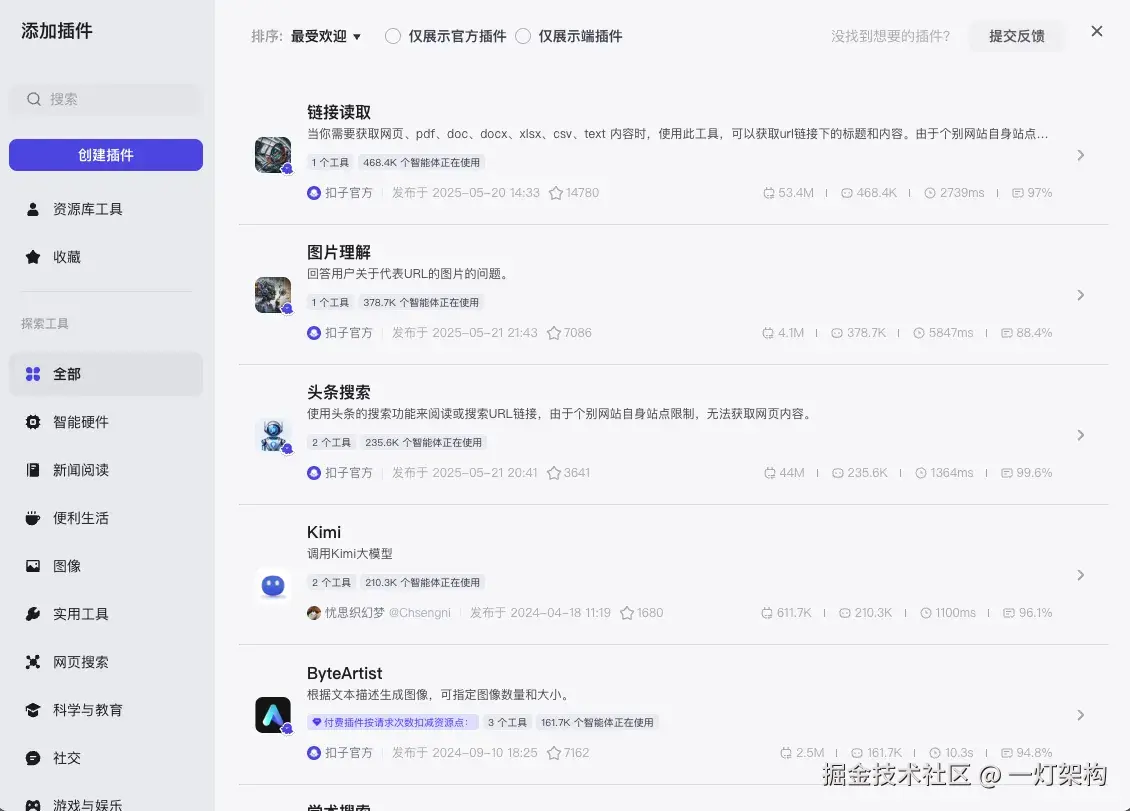
Task: Open the 收藏 label
Action: click(x=67, y=257)
